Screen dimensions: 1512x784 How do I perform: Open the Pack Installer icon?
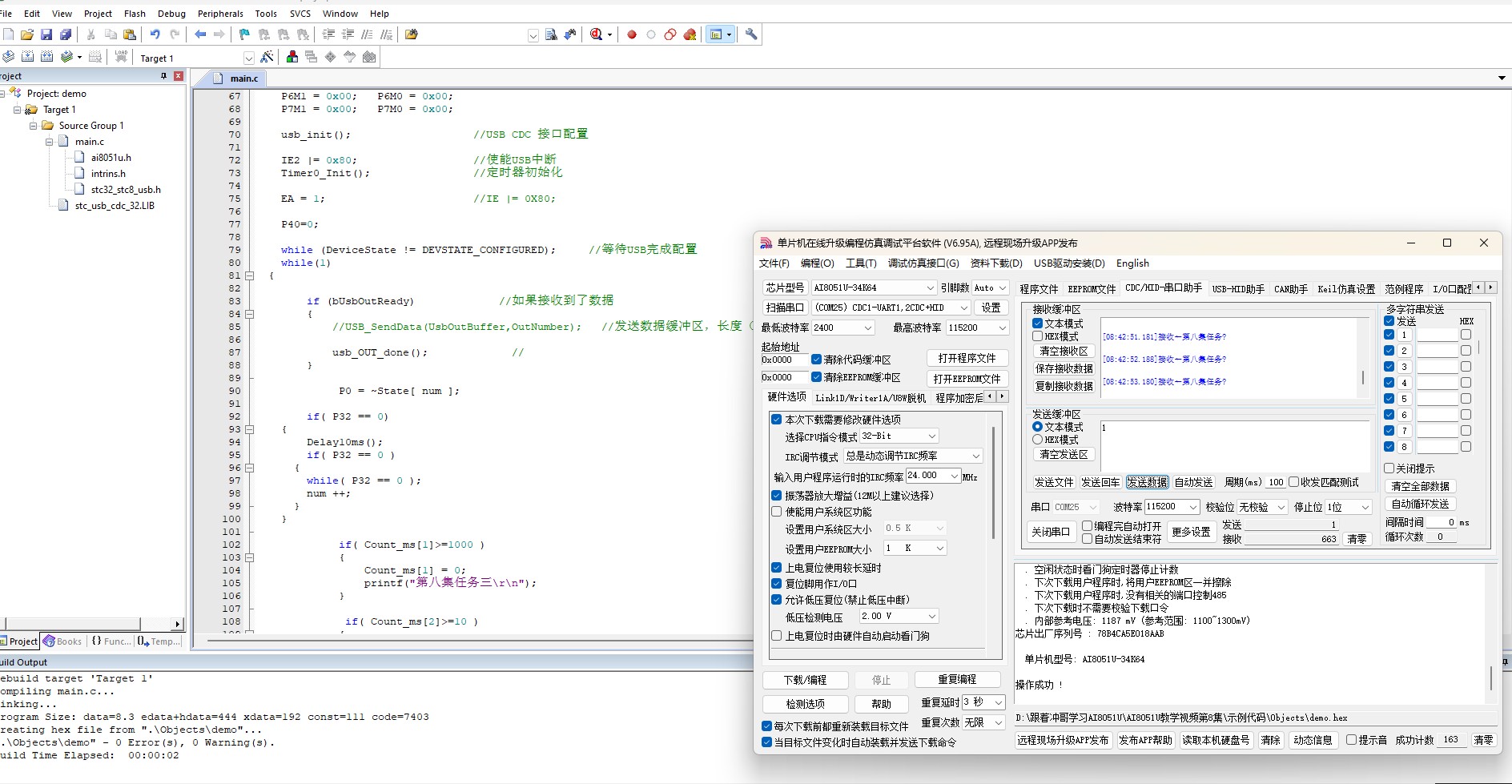(369, 57)
